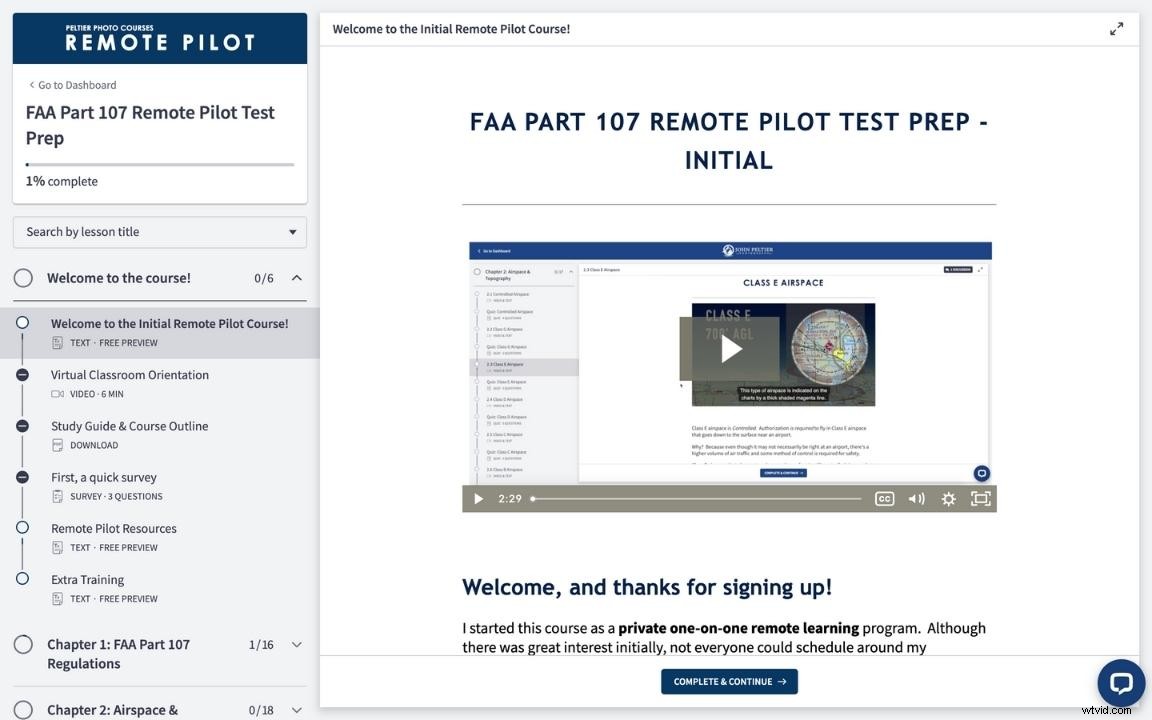Expand Chapter 1: FAA Part 107 Regulations
Image resolution: width=1152 pixels, height=720 pixels.
(x=296, y=644)
